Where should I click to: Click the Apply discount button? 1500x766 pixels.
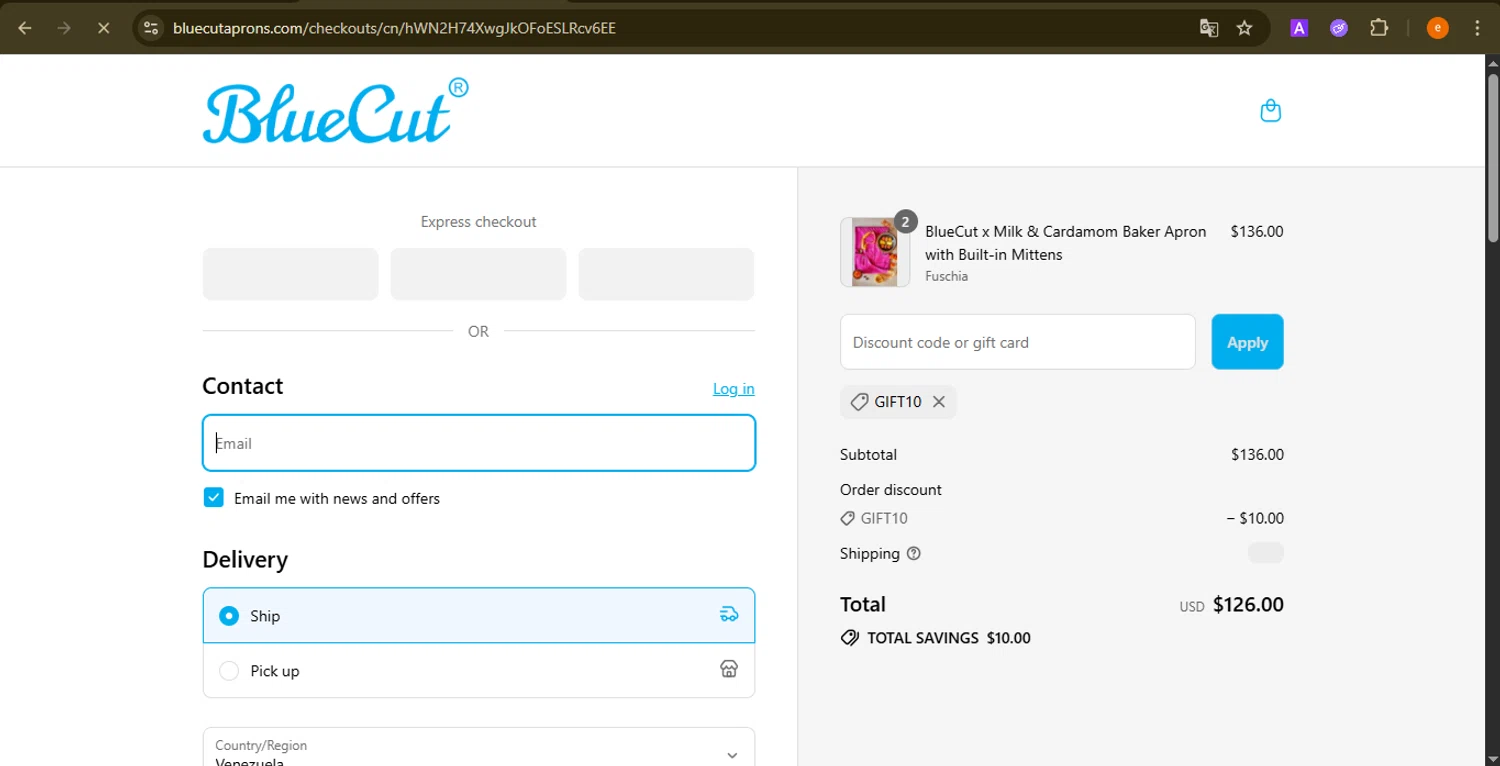(1247, 342)
